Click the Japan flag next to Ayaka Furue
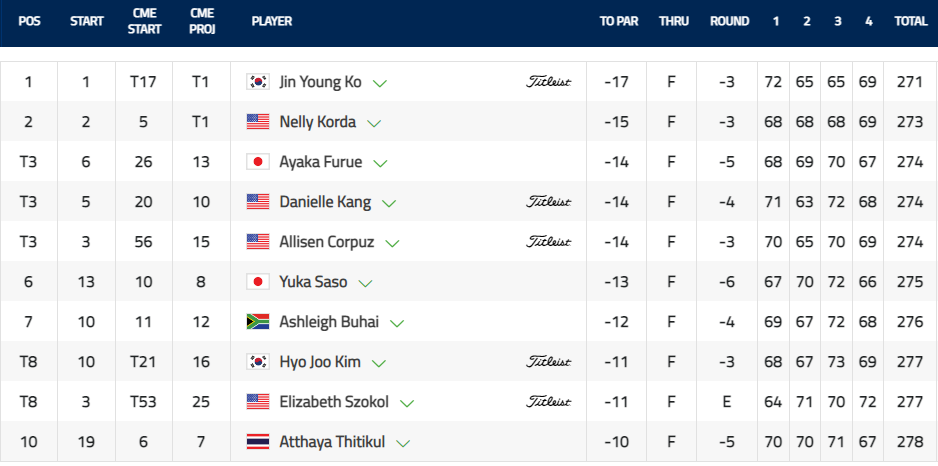938x466 pixels. point(258,162)
